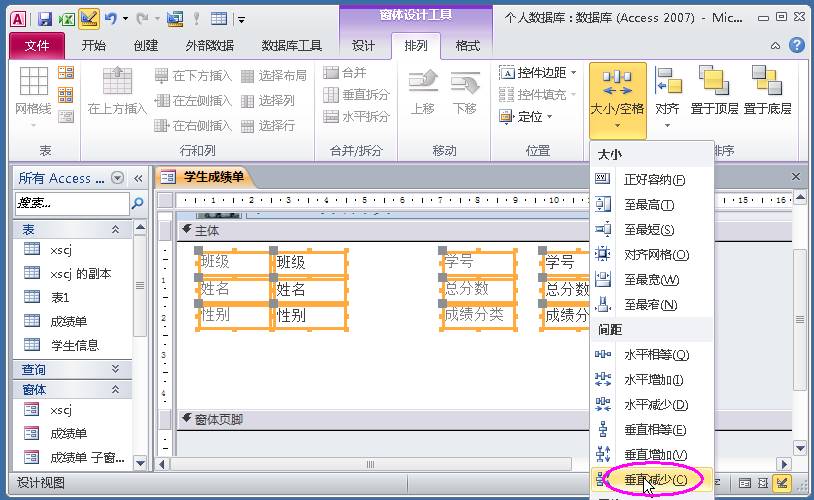Choose 水平减少(D) decrease horizontal spacing
The width and height of the screenshot is (814, 500).
(x=652, y=404)
